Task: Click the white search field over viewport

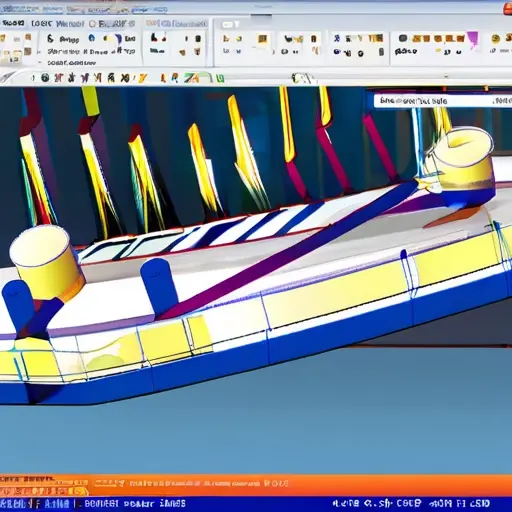Action: click(443, 101)
